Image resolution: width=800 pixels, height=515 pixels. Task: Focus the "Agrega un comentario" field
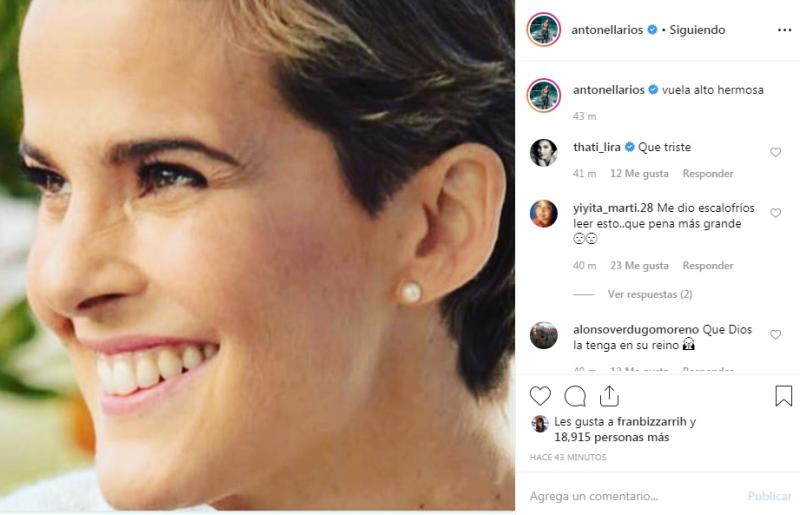click(630, 496)
